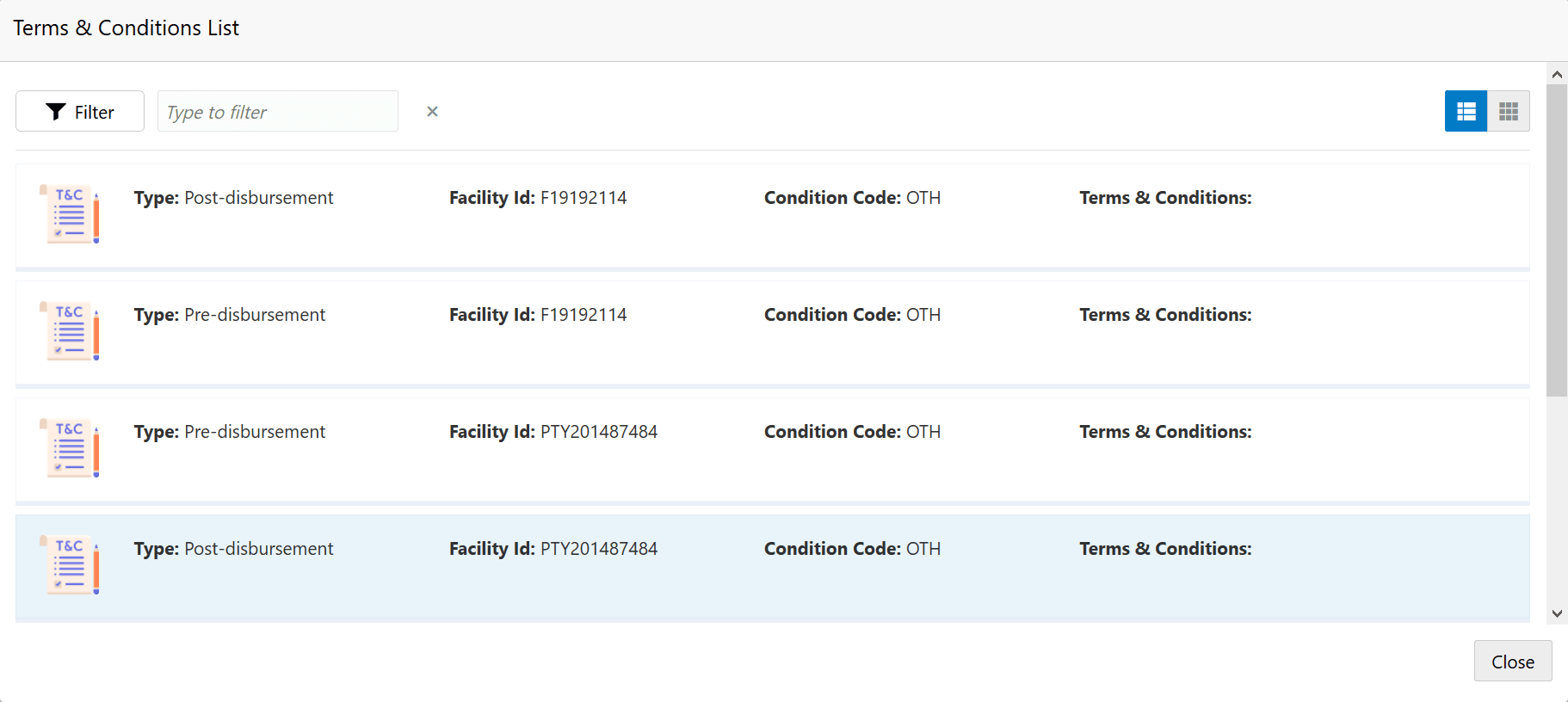This screenshot has height=702, width=1568.
Task: Click the T&C icon for Pre-disbursement PTY201487484
Action: coord(70,448)
